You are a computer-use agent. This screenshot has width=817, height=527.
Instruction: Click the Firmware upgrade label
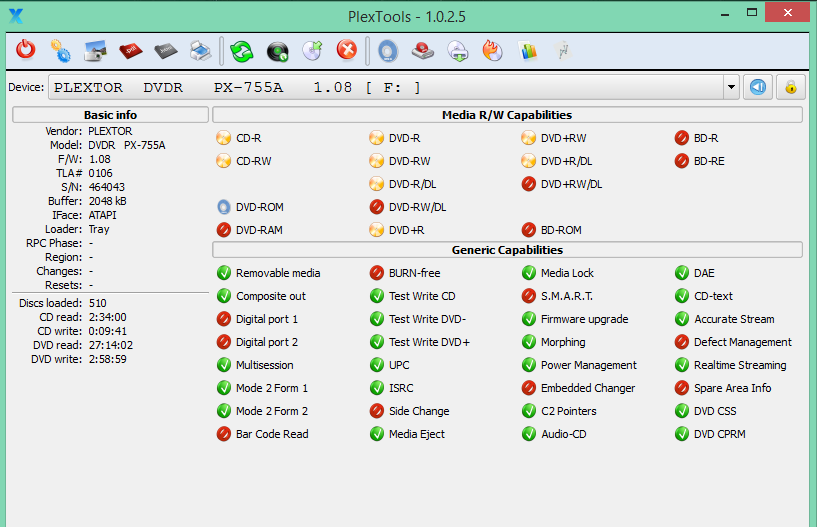pyautogui.click(x=585, y=319)
